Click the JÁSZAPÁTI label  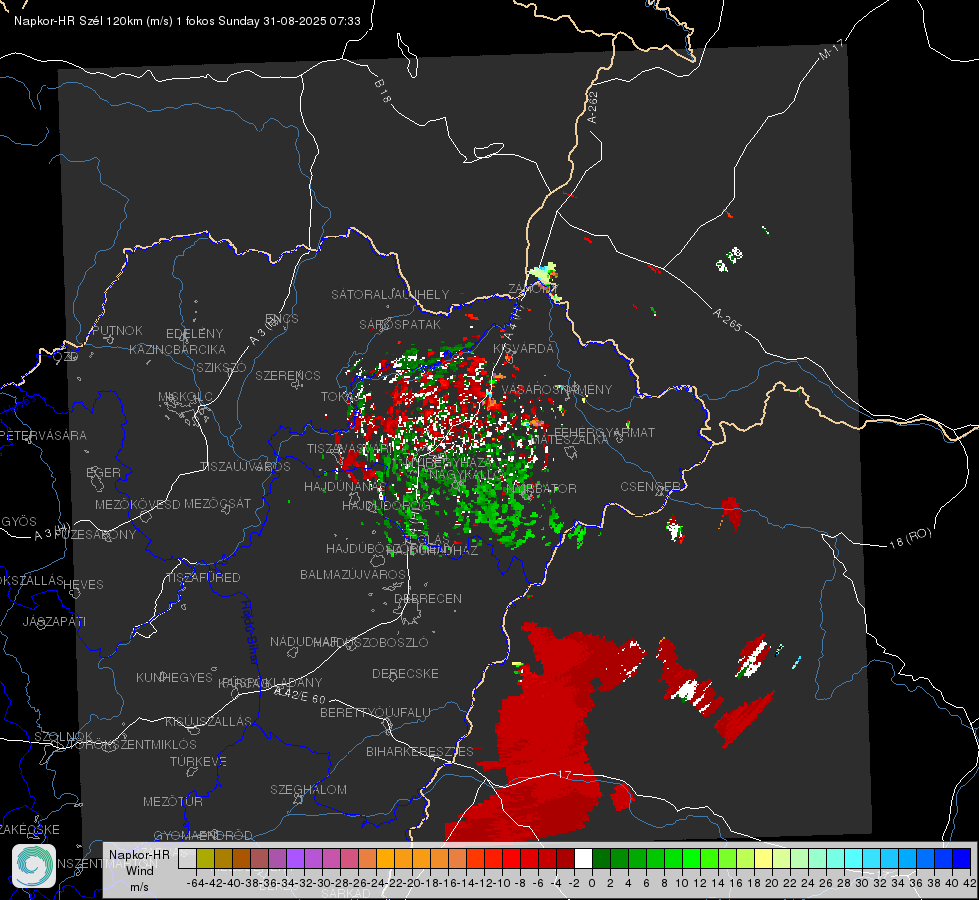point(54,621)
